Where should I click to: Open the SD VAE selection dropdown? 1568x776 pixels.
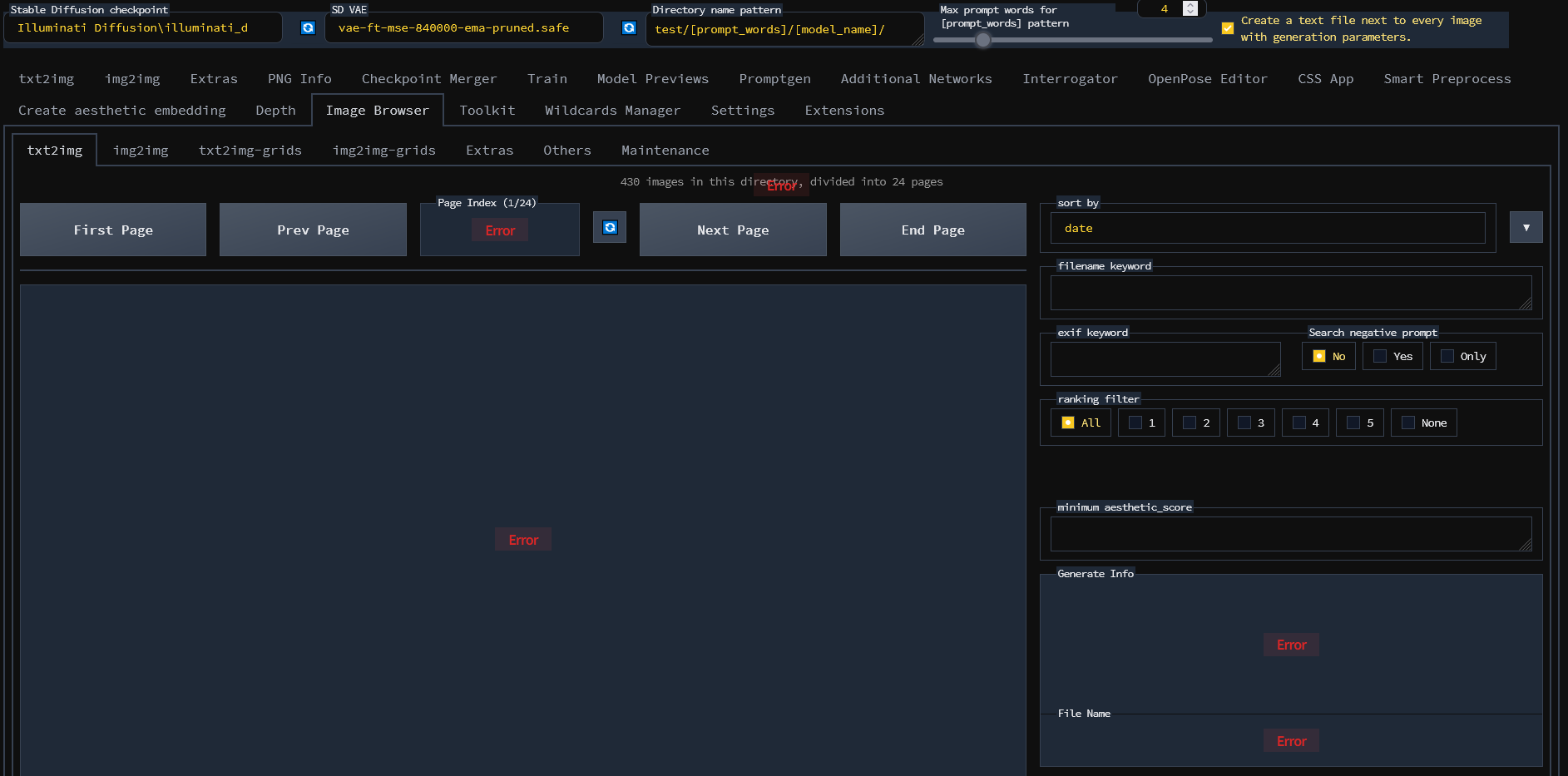463,27
